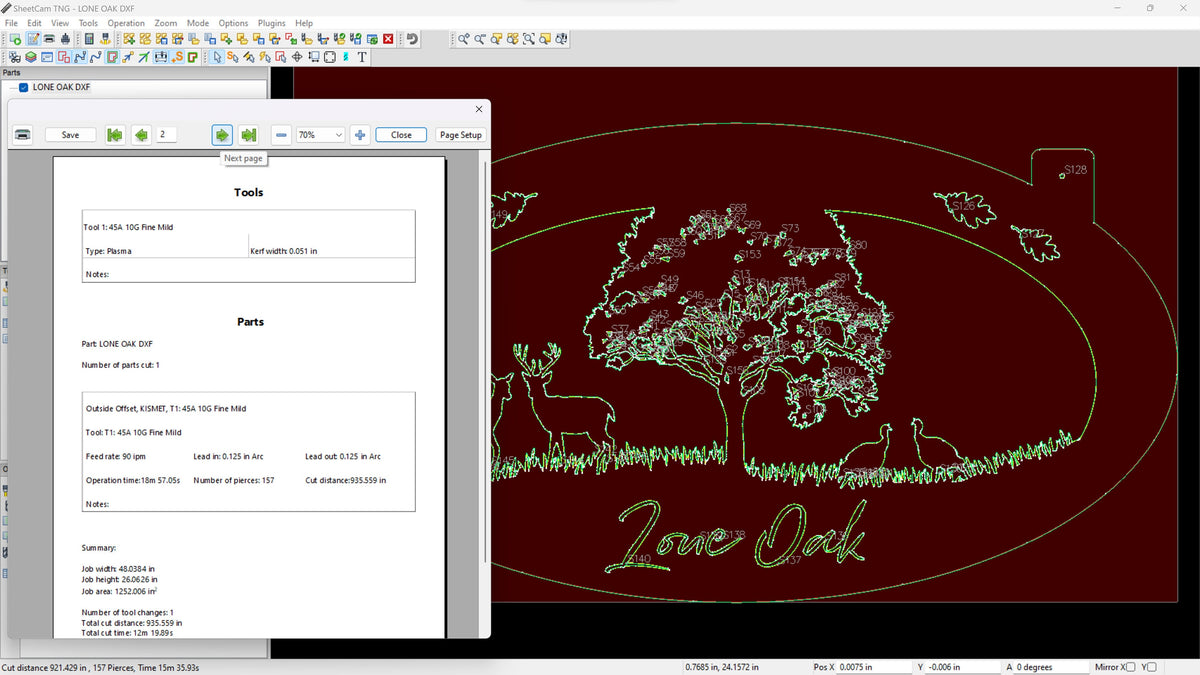The height and width of the screenshot is (675, 1200).
Task: Click the Tools heading in the report
Action: coord(249,192)
